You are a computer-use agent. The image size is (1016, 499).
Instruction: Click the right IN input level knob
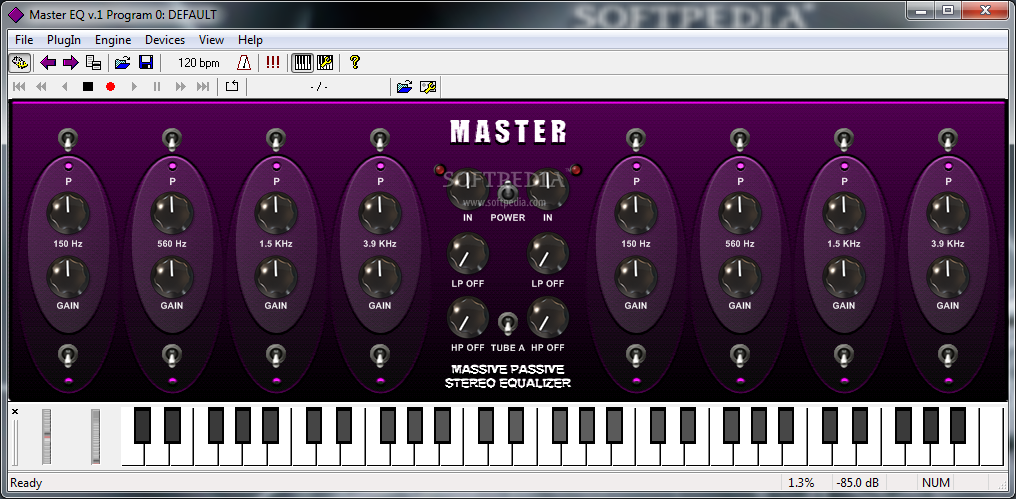coord(548,189)
